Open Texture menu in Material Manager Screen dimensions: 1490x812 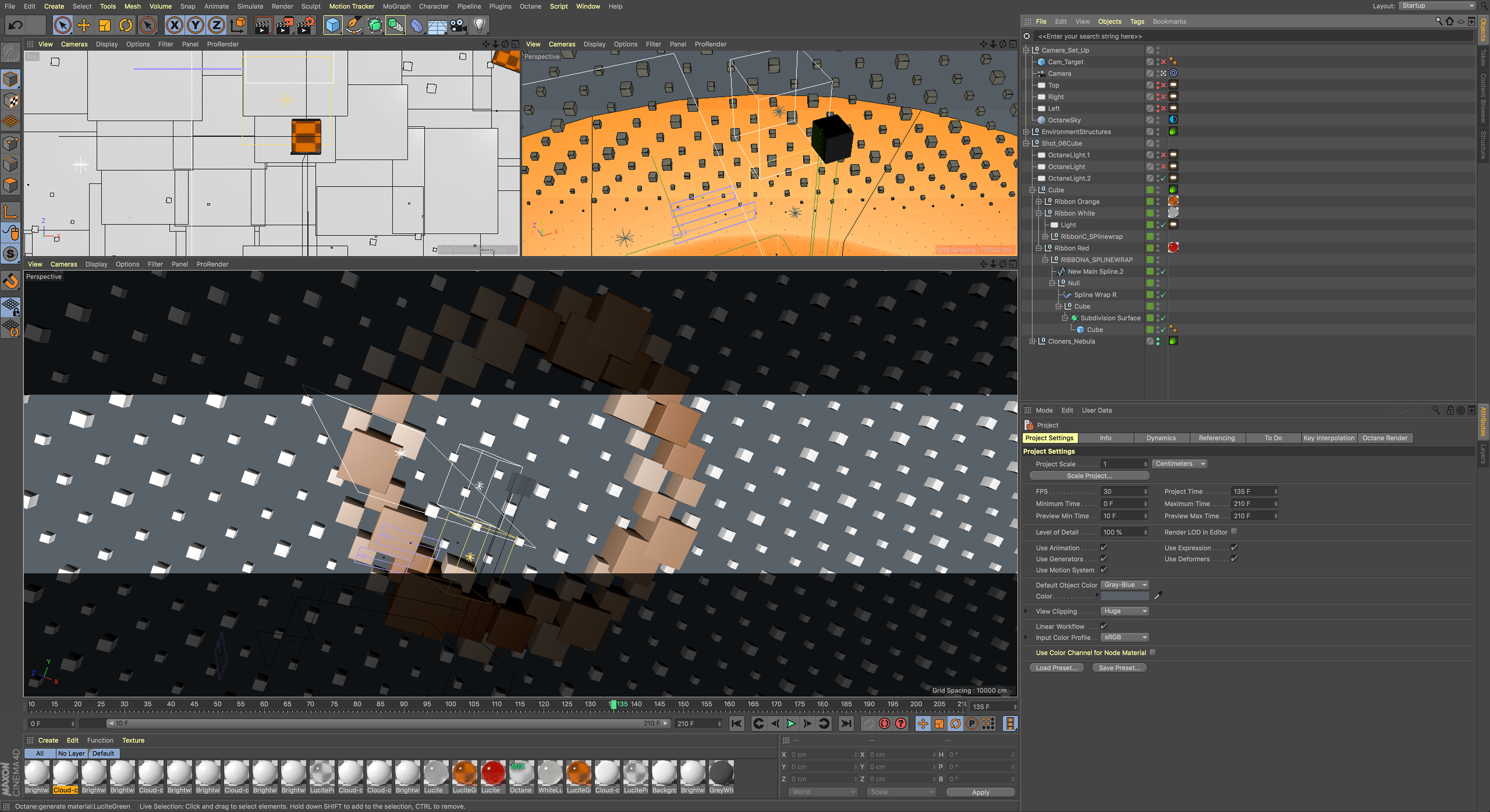[133, 740]
